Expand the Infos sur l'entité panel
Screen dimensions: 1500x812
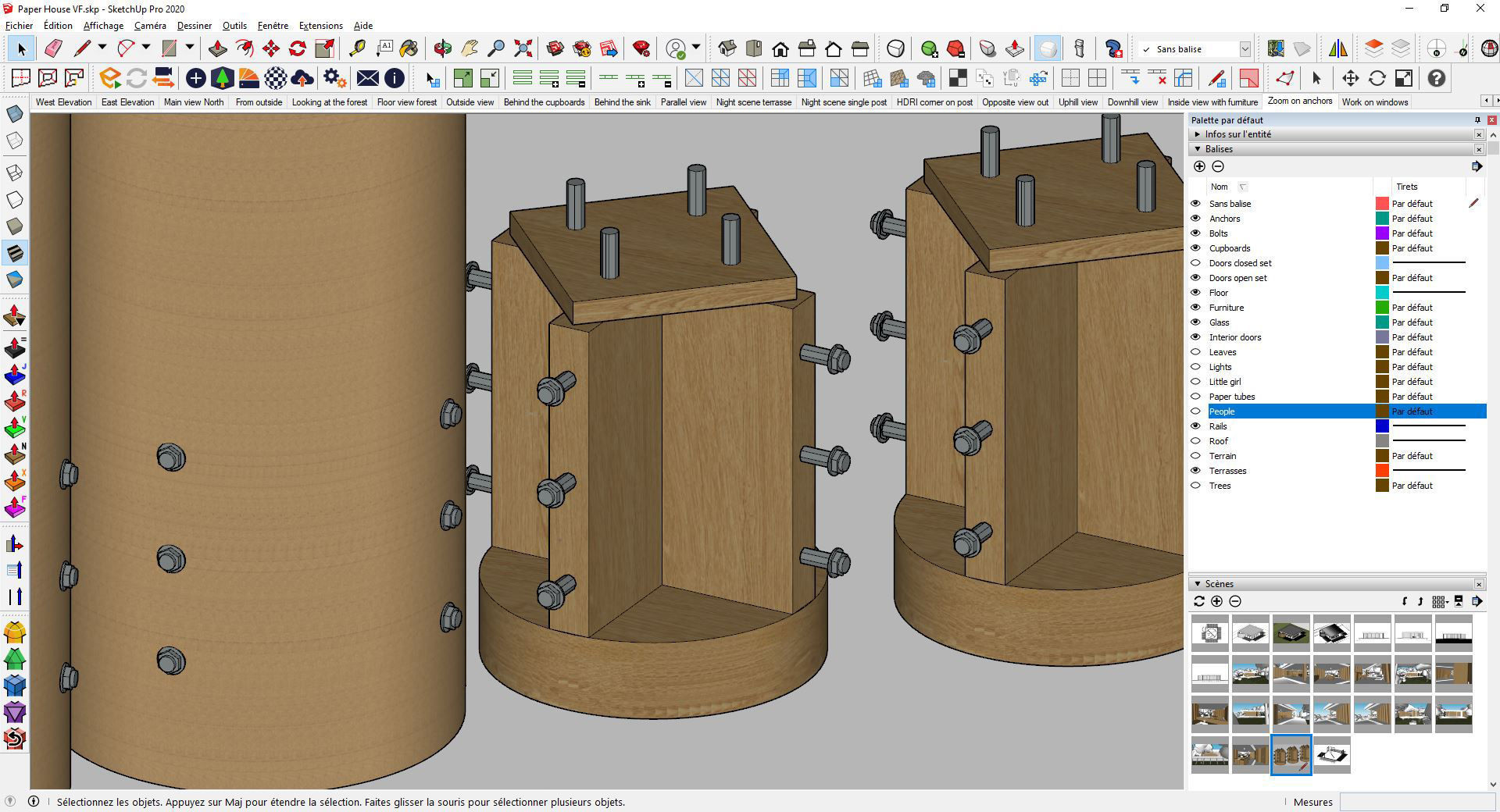point(1198,134)
